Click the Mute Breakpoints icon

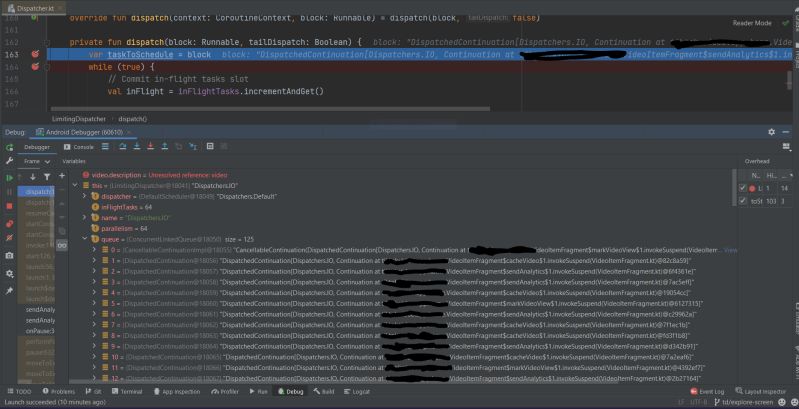(x=9, y=238)
